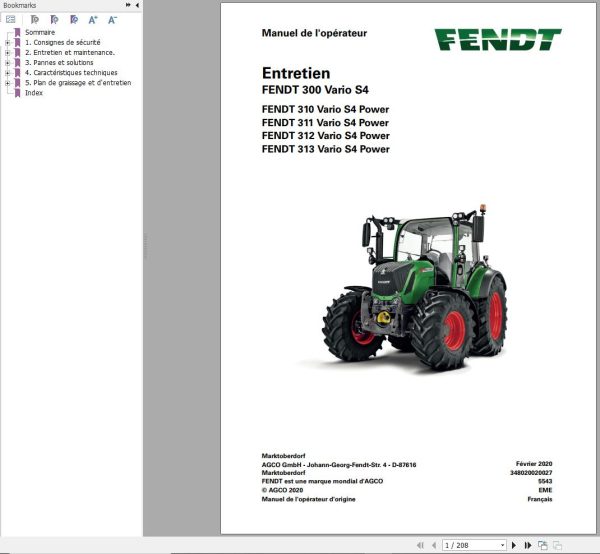Click the Sommaire bookmark ribbon icon

pyautogui.click(x=17, y=33)
